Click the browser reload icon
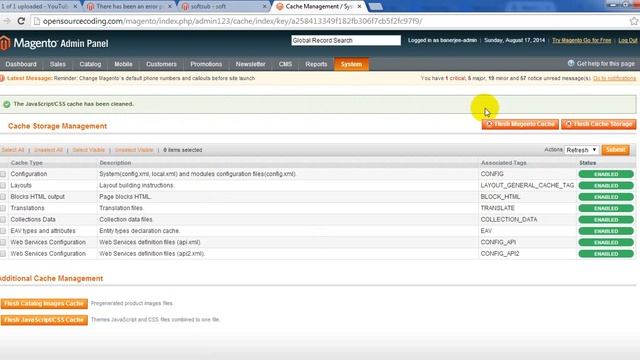Image resolution: width=640 pixels, height=360 pixels. click(x=21, y=21)
